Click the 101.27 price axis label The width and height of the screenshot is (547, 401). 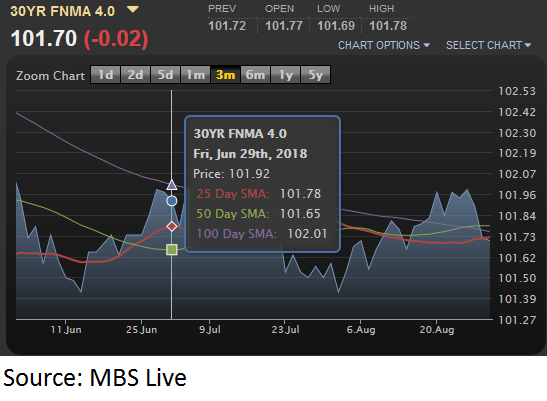(517, 320)
